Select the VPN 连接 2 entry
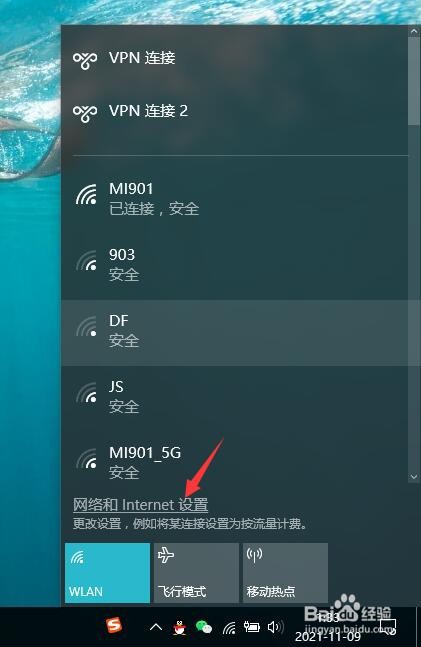This screenshot has height=647, width=421. pyautogui.click(x=234, y=111)
